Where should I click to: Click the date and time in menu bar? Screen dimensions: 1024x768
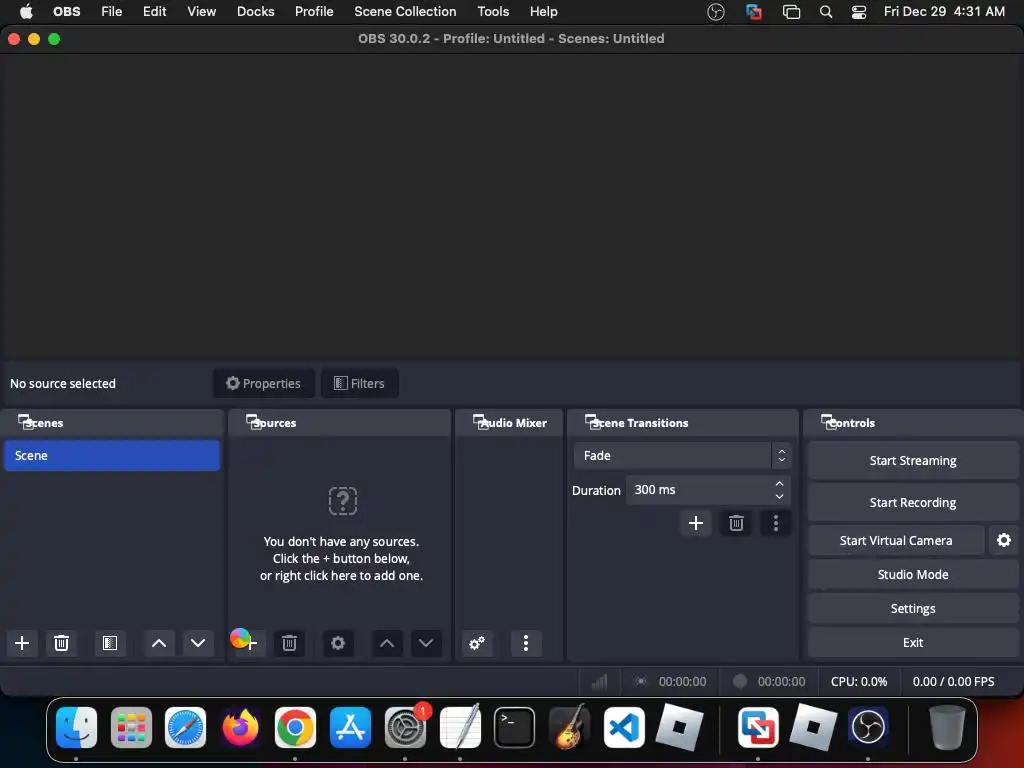944,12
